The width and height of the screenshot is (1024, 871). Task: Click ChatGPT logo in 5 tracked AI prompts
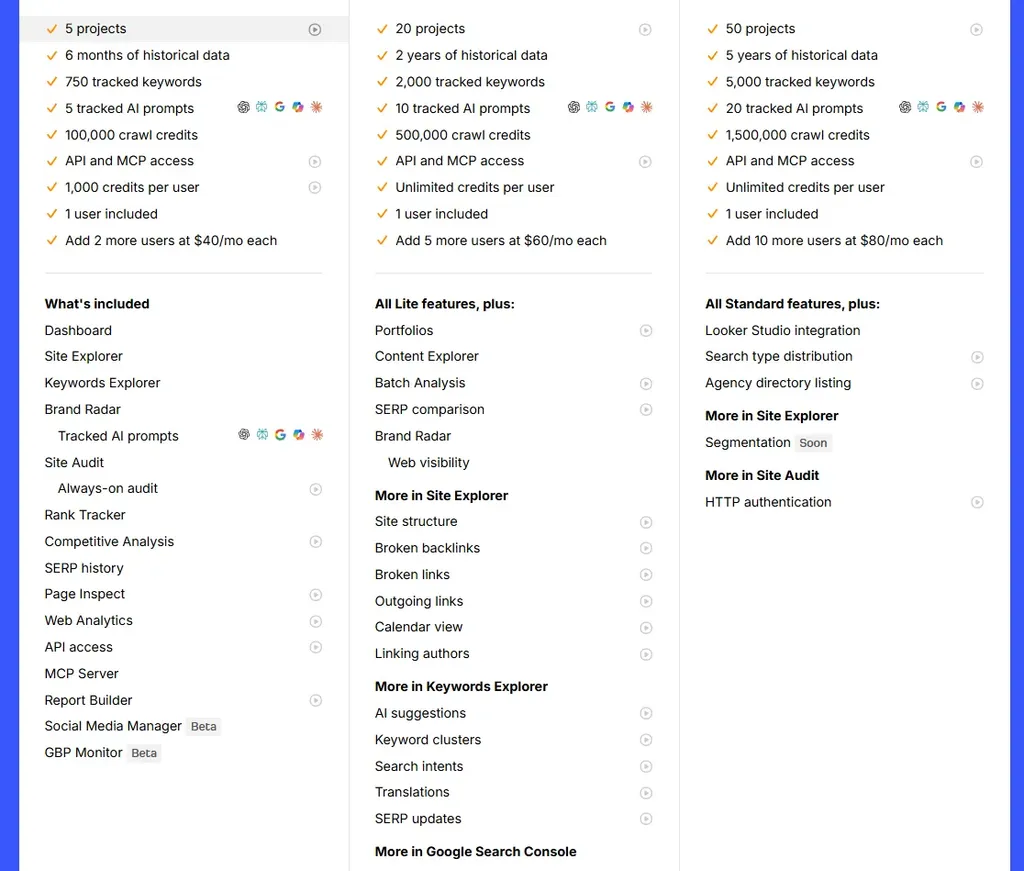[x=244, y=107]
